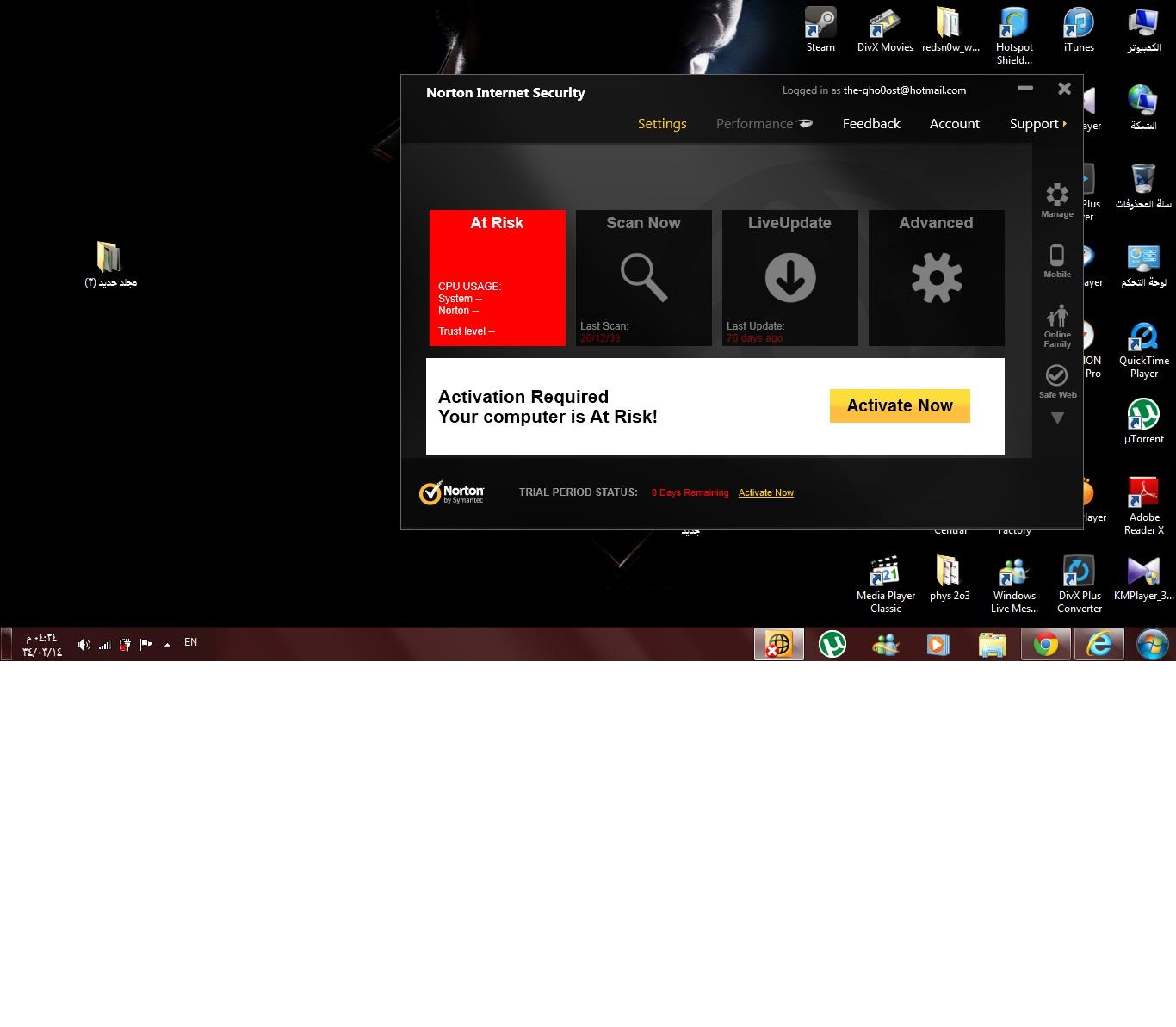Viewport: 1176px width, 1027px height.
Task: Launch Adobe Reader X shortcut
Action: pyautogui.click(x=1143, y=506)
